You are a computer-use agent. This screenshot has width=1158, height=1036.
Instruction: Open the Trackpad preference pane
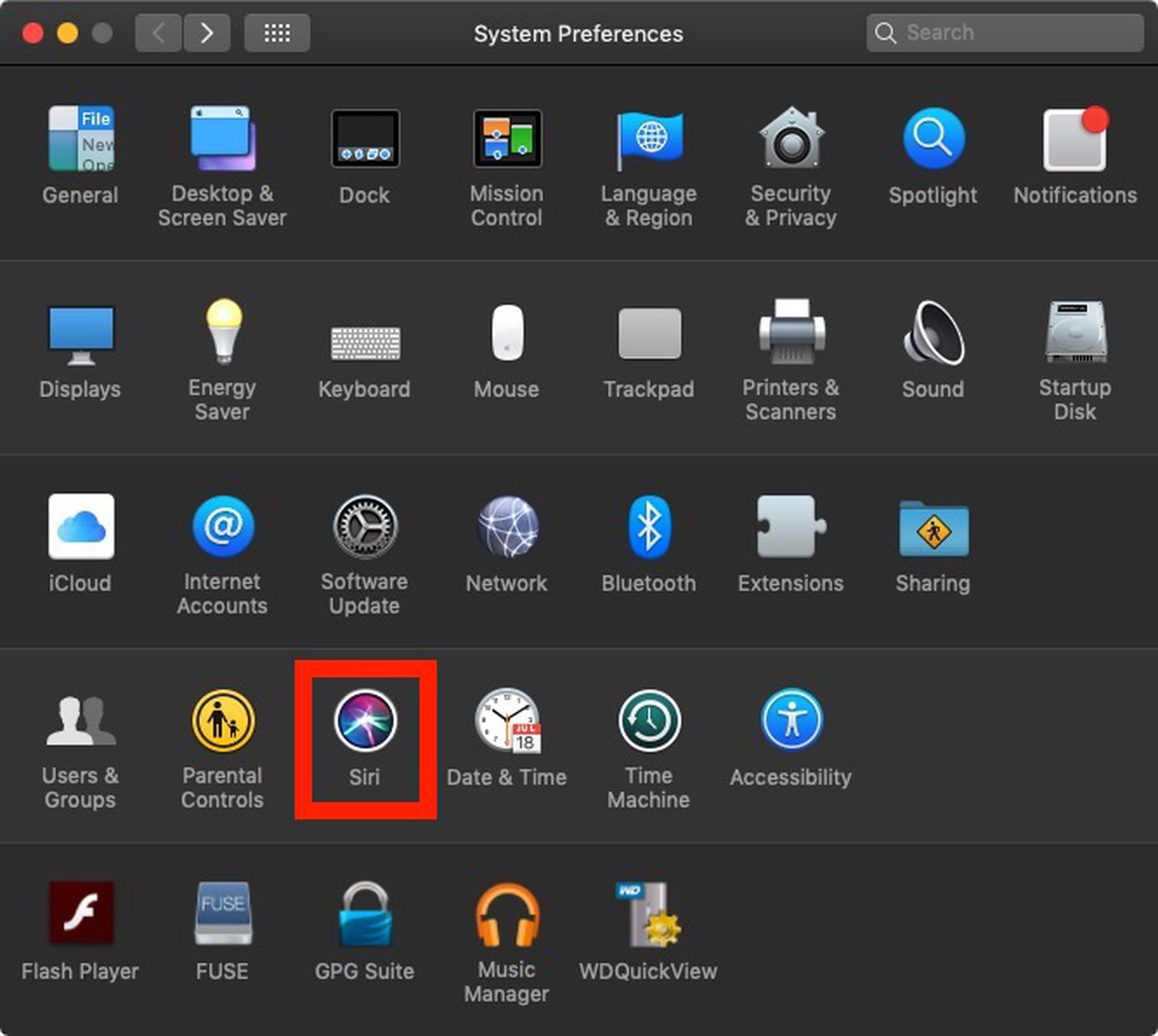[x=648, y=333]
